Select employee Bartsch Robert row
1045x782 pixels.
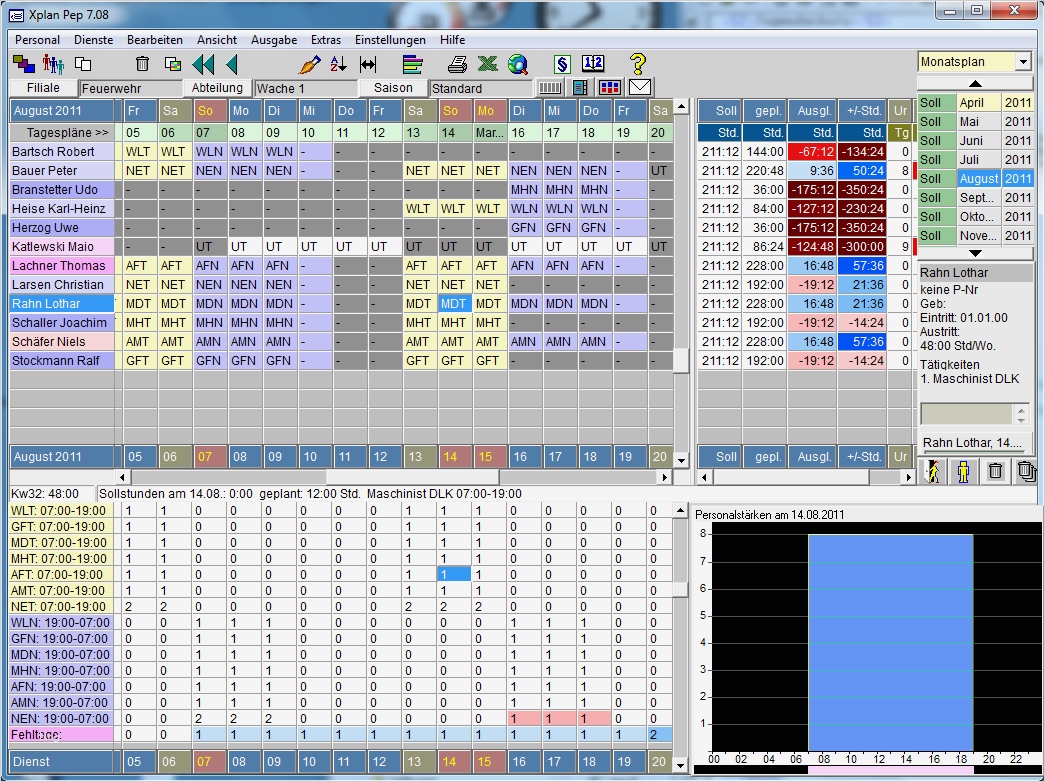pos(61,151)
